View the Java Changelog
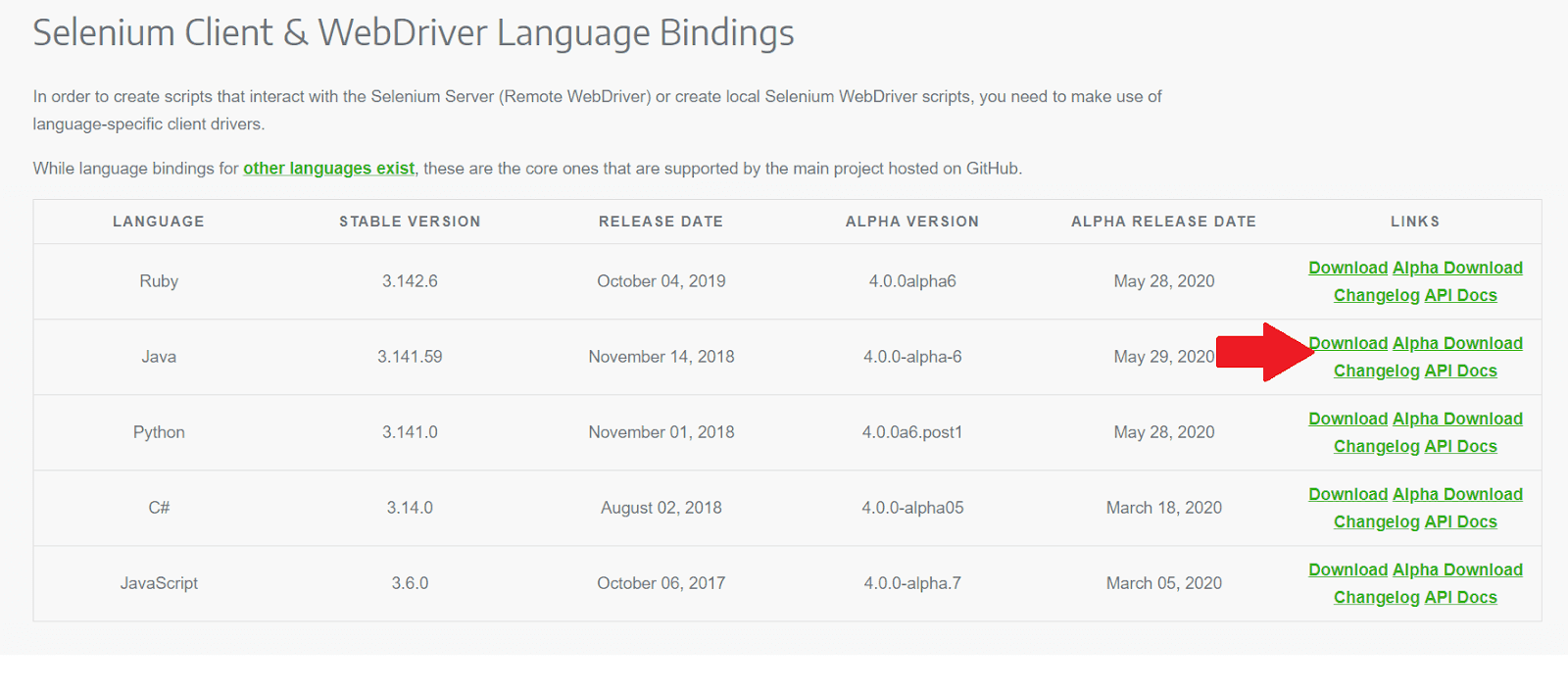 coord(1376,371)
